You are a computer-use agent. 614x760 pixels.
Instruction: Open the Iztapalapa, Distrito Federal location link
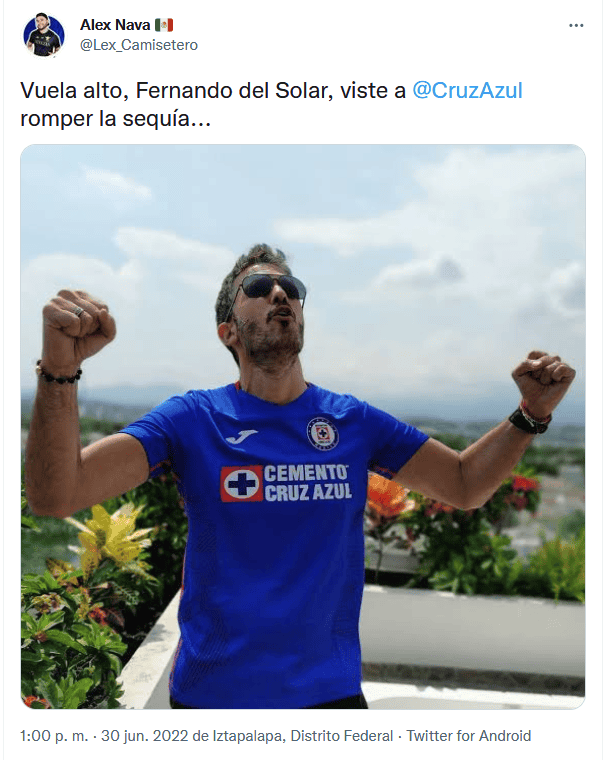point(303,736)
